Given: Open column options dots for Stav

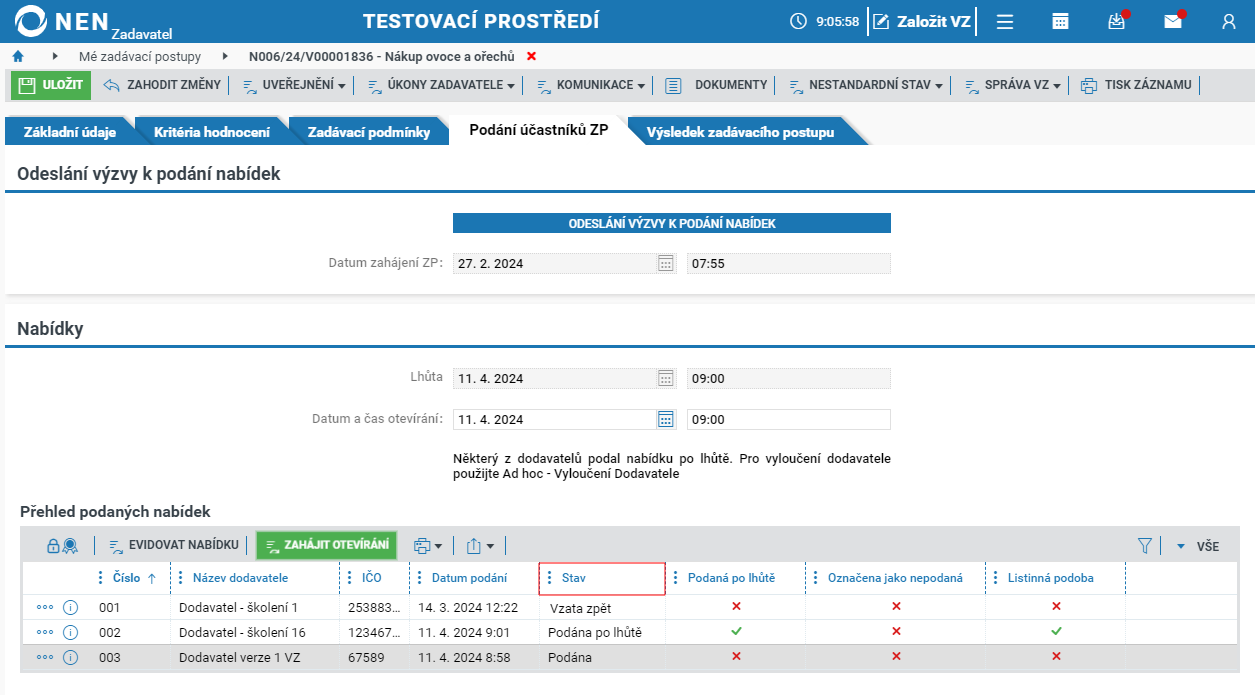Looking at the screenshot, I should click(549, 578).
